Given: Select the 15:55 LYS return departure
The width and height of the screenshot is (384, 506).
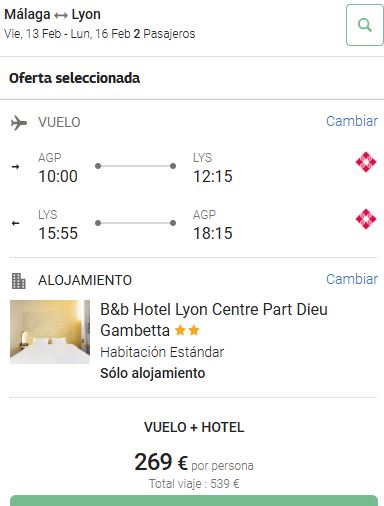Looking at the screenshot, I should coord(58,224).
